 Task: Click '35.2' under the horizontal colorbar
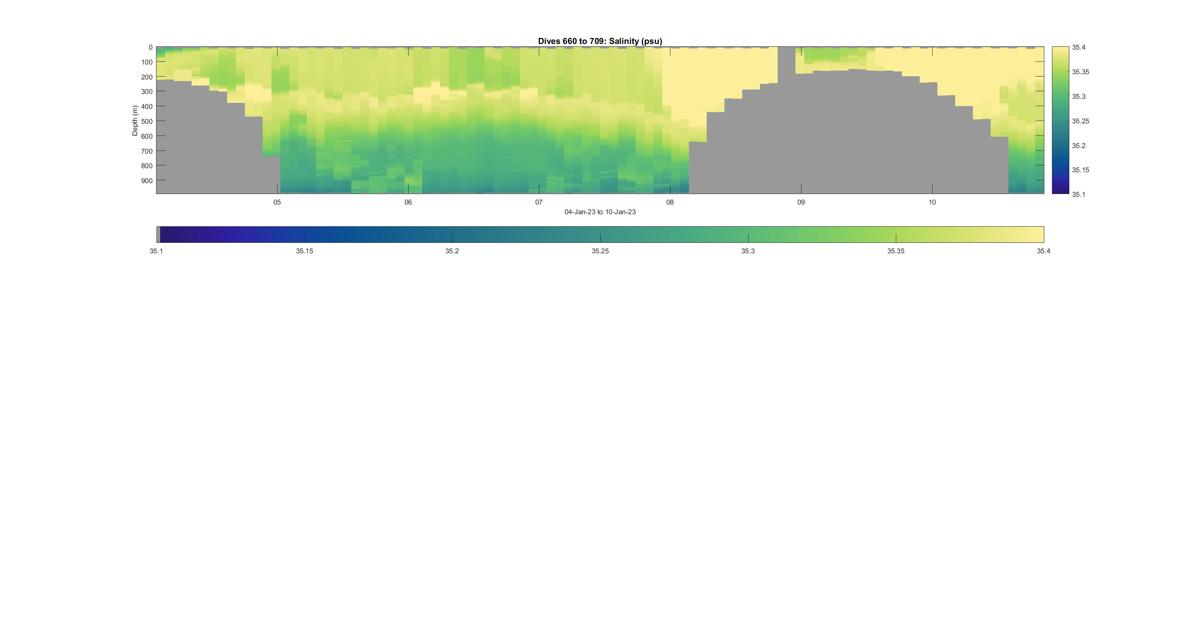pos(452,251)
